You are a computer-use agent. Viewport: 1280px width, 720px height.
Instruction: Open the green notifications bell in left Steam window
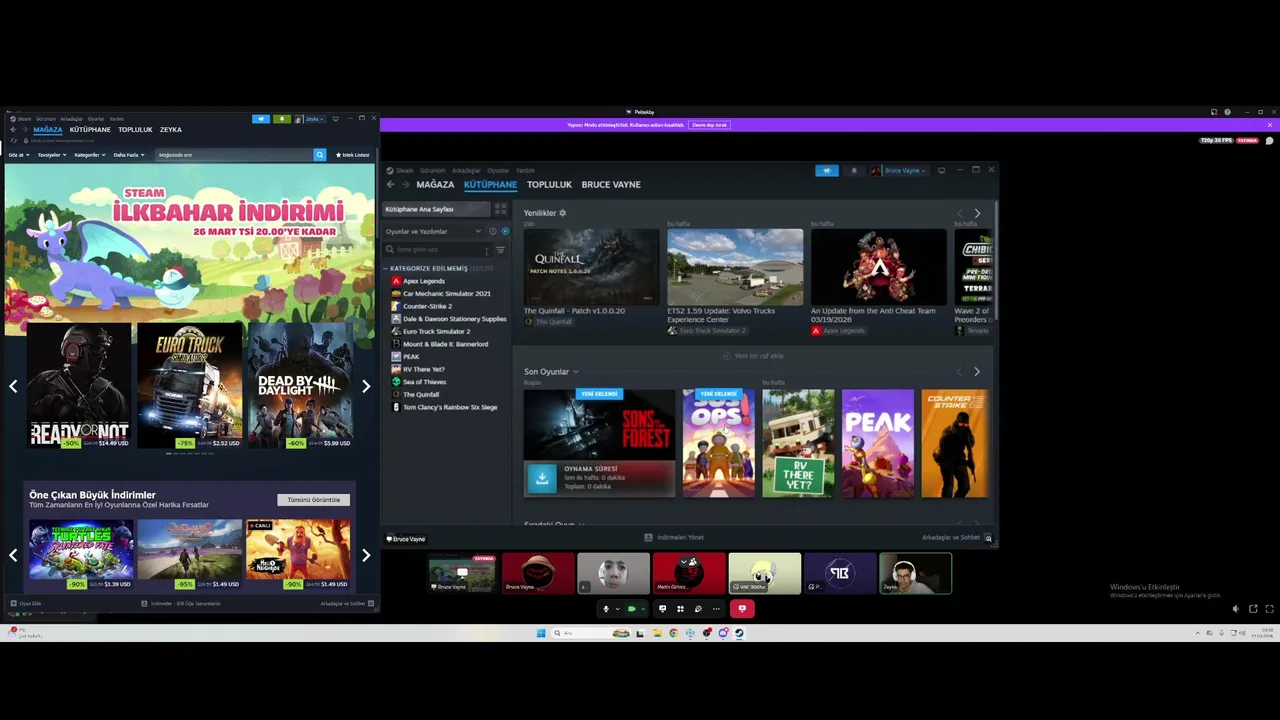coord(282,119)
